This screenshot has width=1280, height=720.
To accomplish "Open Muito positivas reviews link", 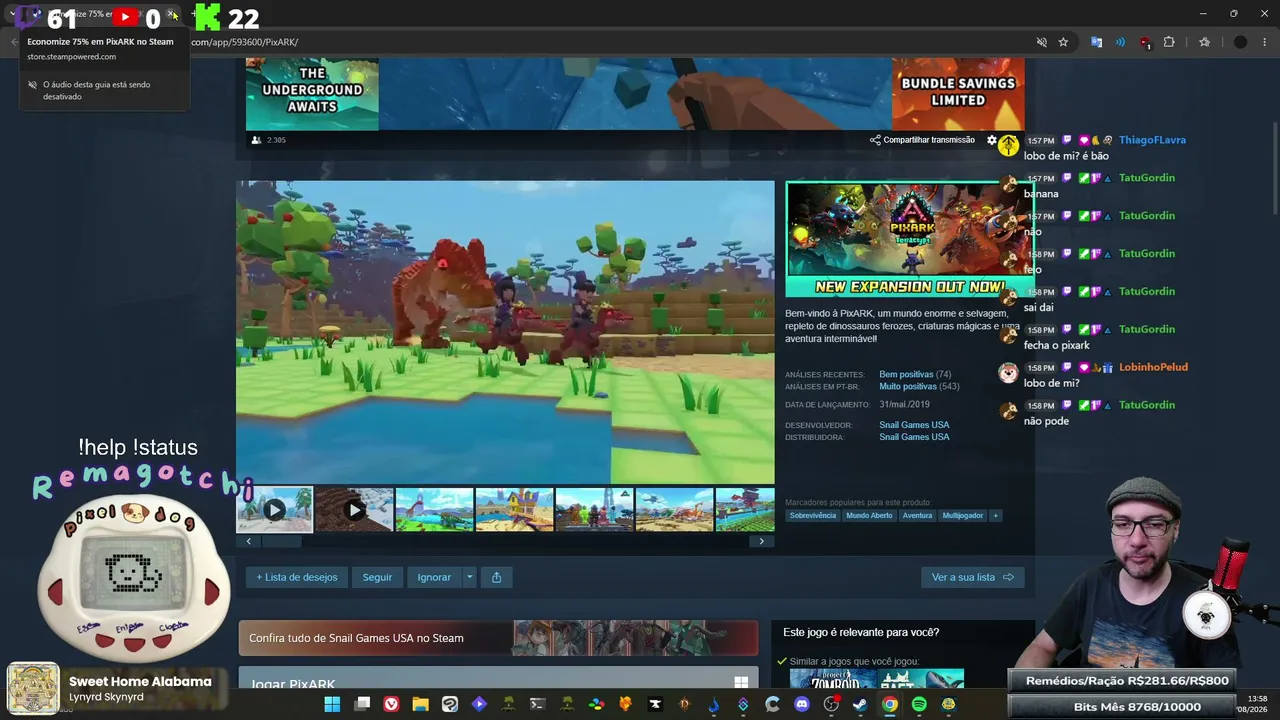I will pos(908,387).
